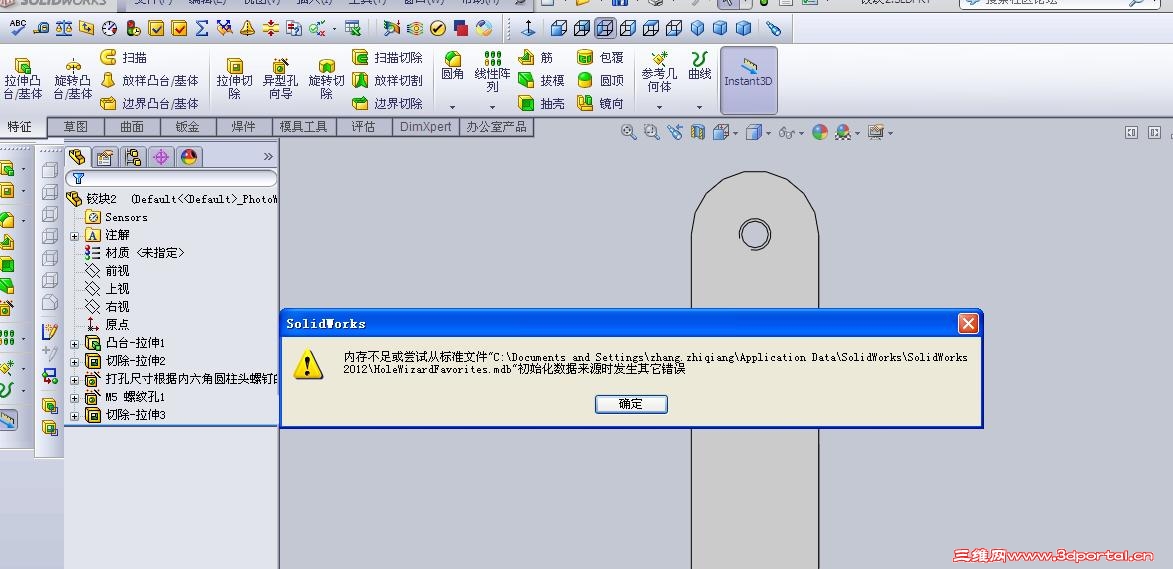The width and height of the screenshot is (1173, 569).
Task: Switch to the 办公室产品 office products tab
Action: point(497,127)
